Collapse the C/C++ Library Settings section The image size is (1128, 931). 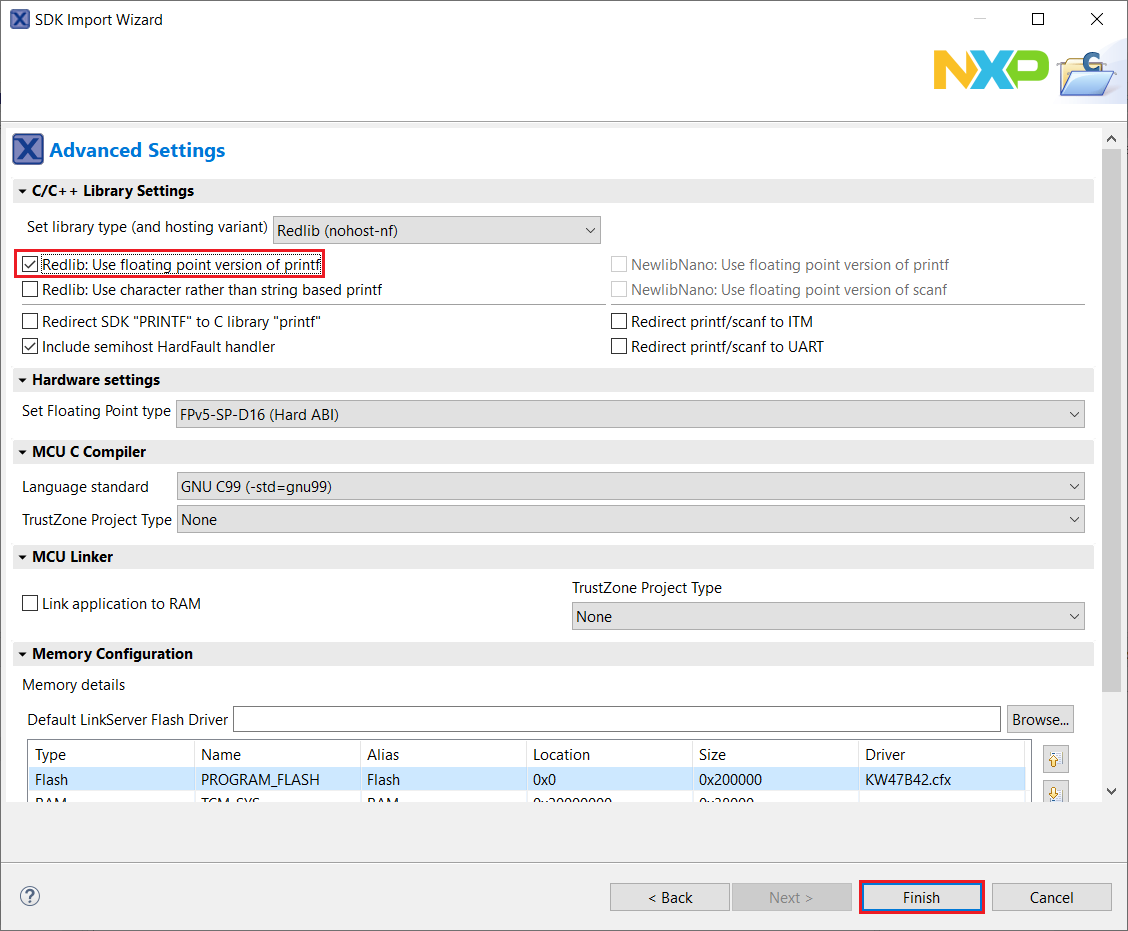(22, 191)
